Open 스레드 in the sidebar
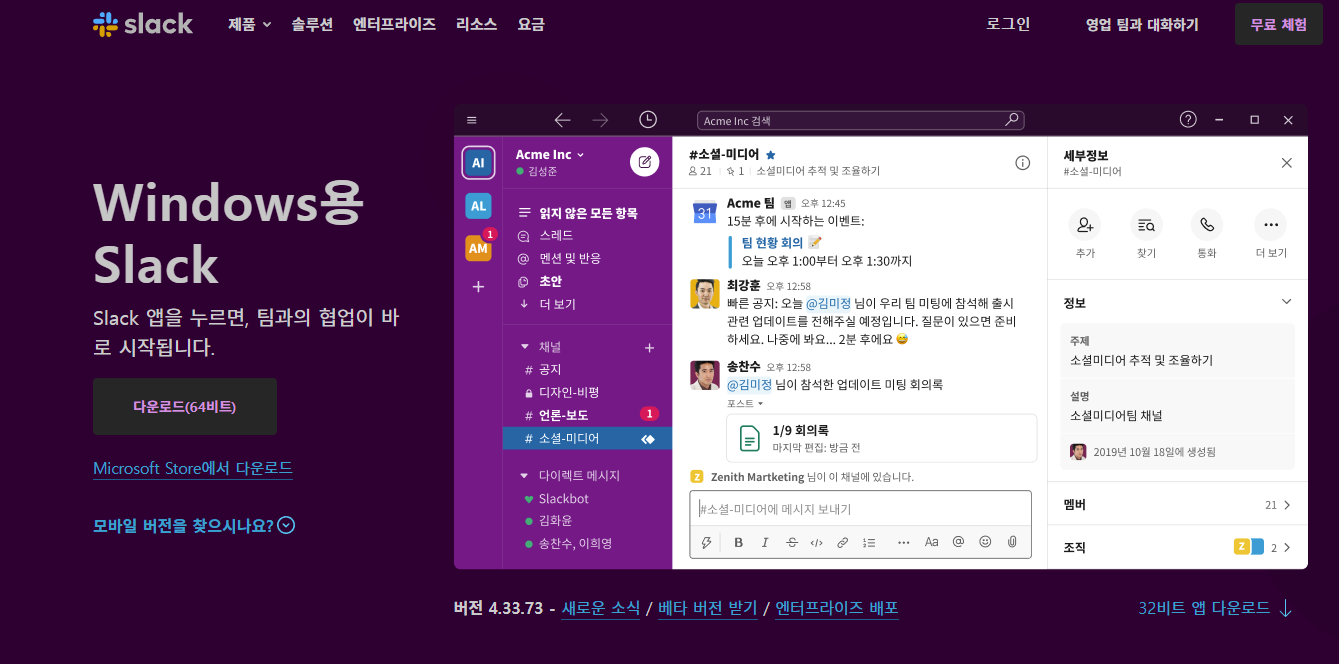The width and height of the screenshot is (1339, 664). coord(546,236)
